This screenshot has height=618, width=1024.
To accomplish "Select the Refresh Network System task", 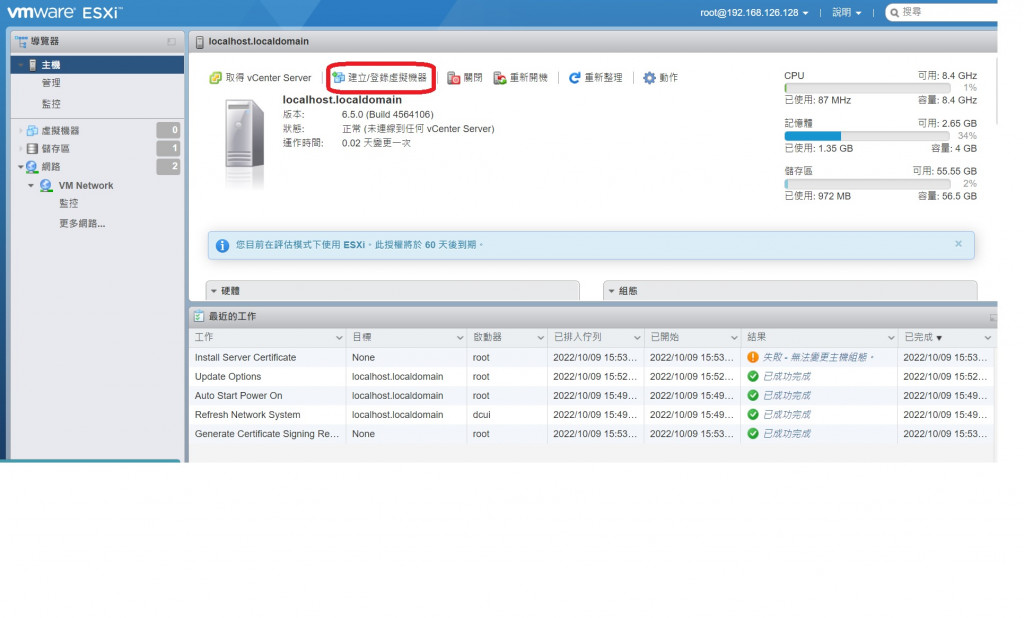I will click(x=592, y=414).
